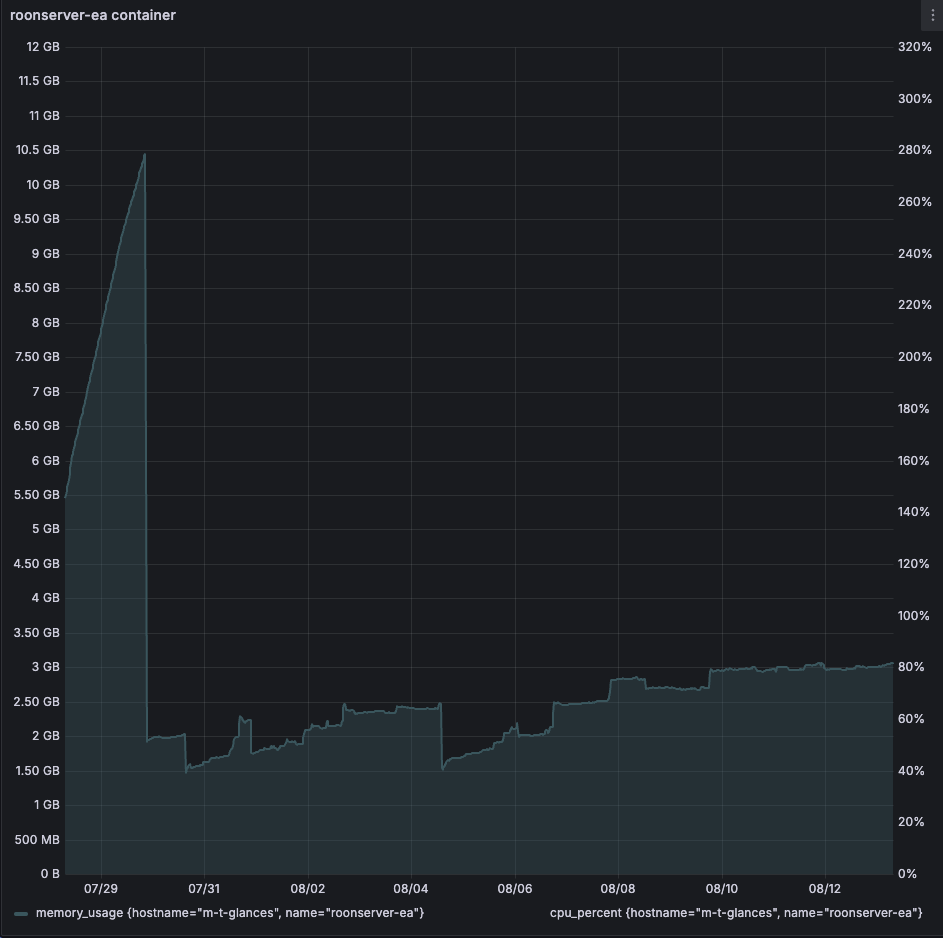Select the 07/29 date on time axis
943x938 pixels.
[x=100, y=888]
